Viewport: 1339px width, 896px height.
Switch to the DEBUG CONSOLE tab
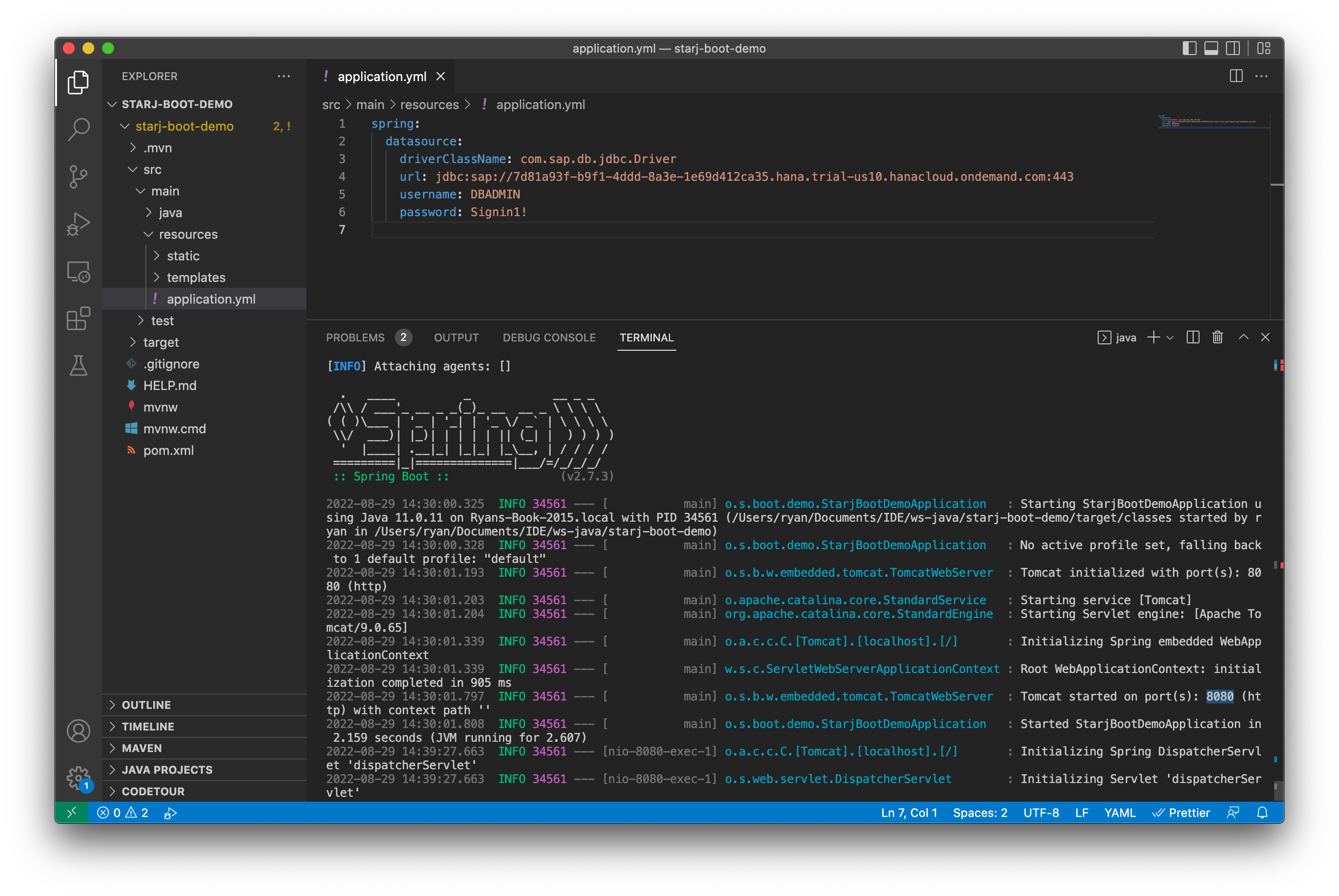pos(549,337)
